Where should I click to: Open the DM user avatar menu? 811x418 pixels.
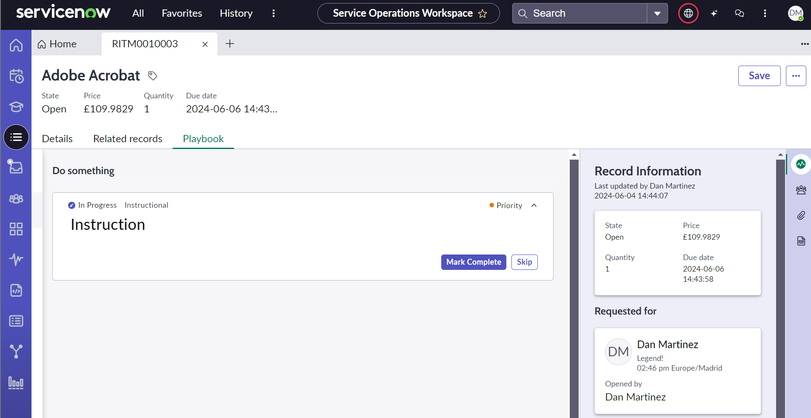pos(795,13)
